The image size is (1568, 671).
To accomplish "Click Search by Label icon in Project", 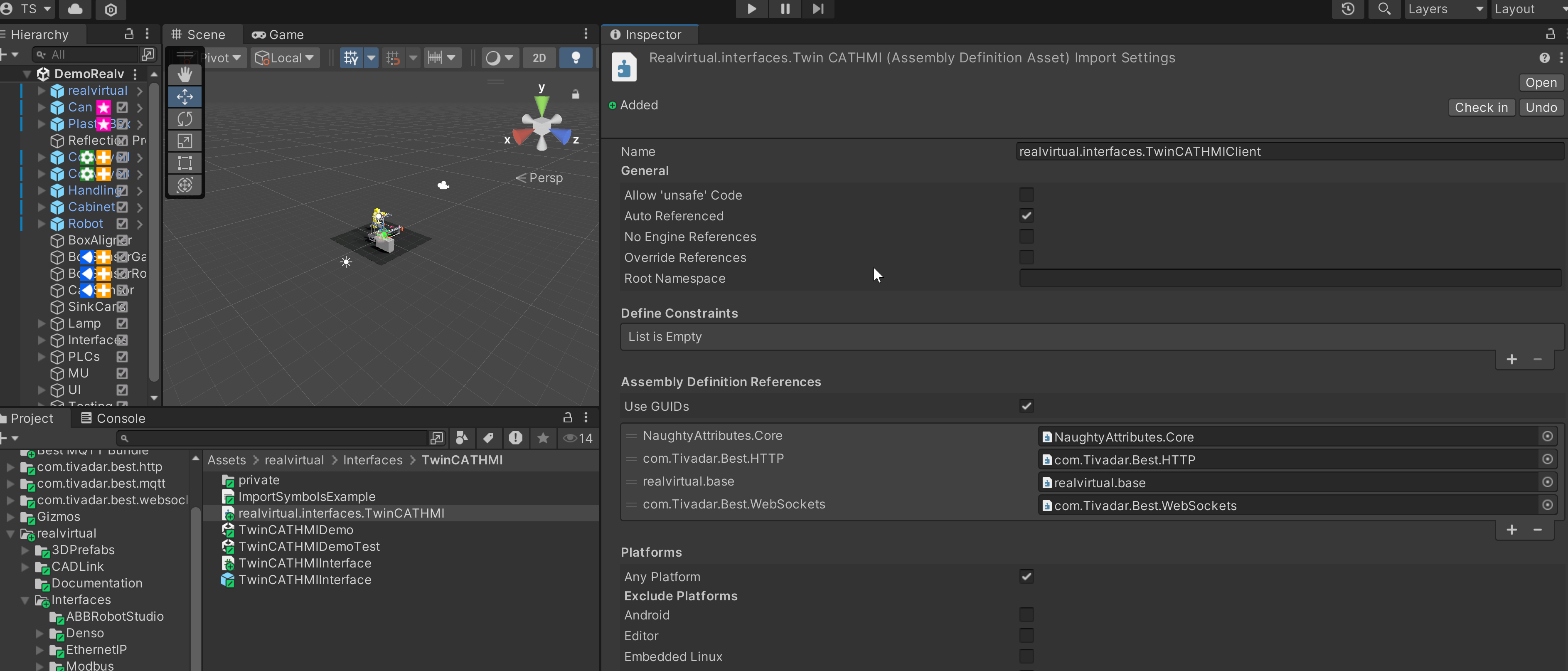I will 488,438.
